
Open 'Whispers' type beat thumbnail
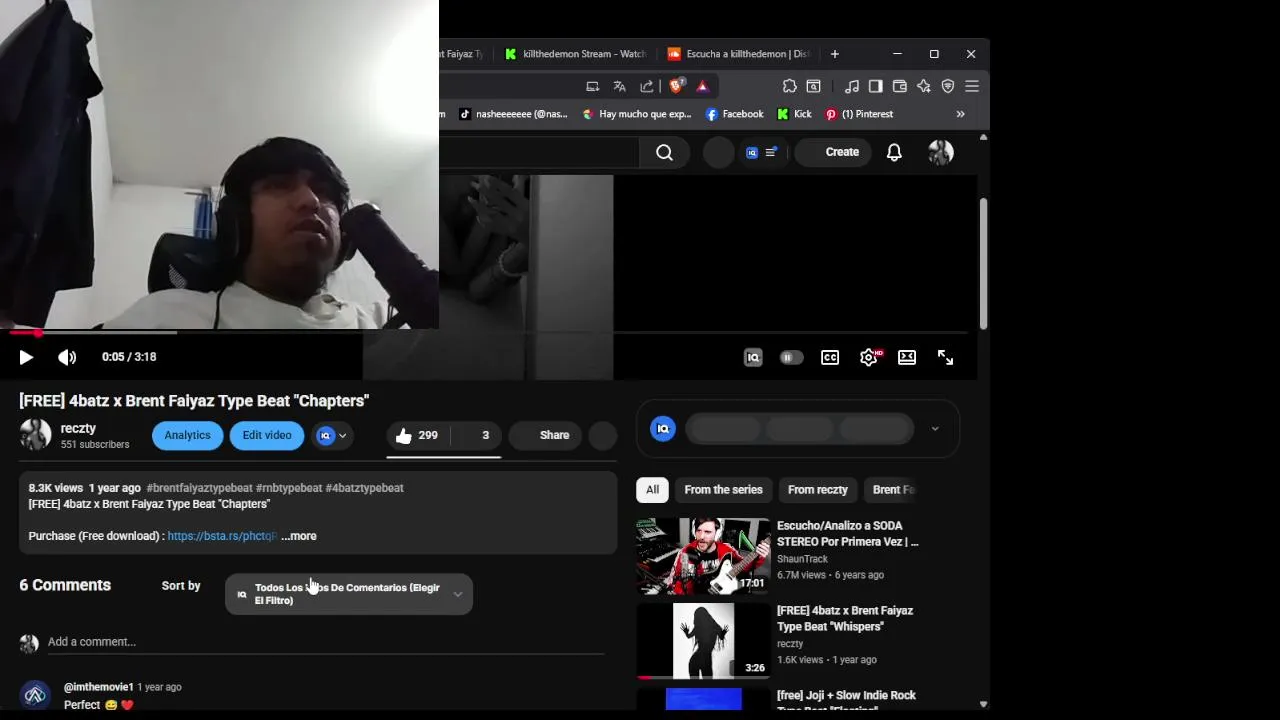pos(703,641)
